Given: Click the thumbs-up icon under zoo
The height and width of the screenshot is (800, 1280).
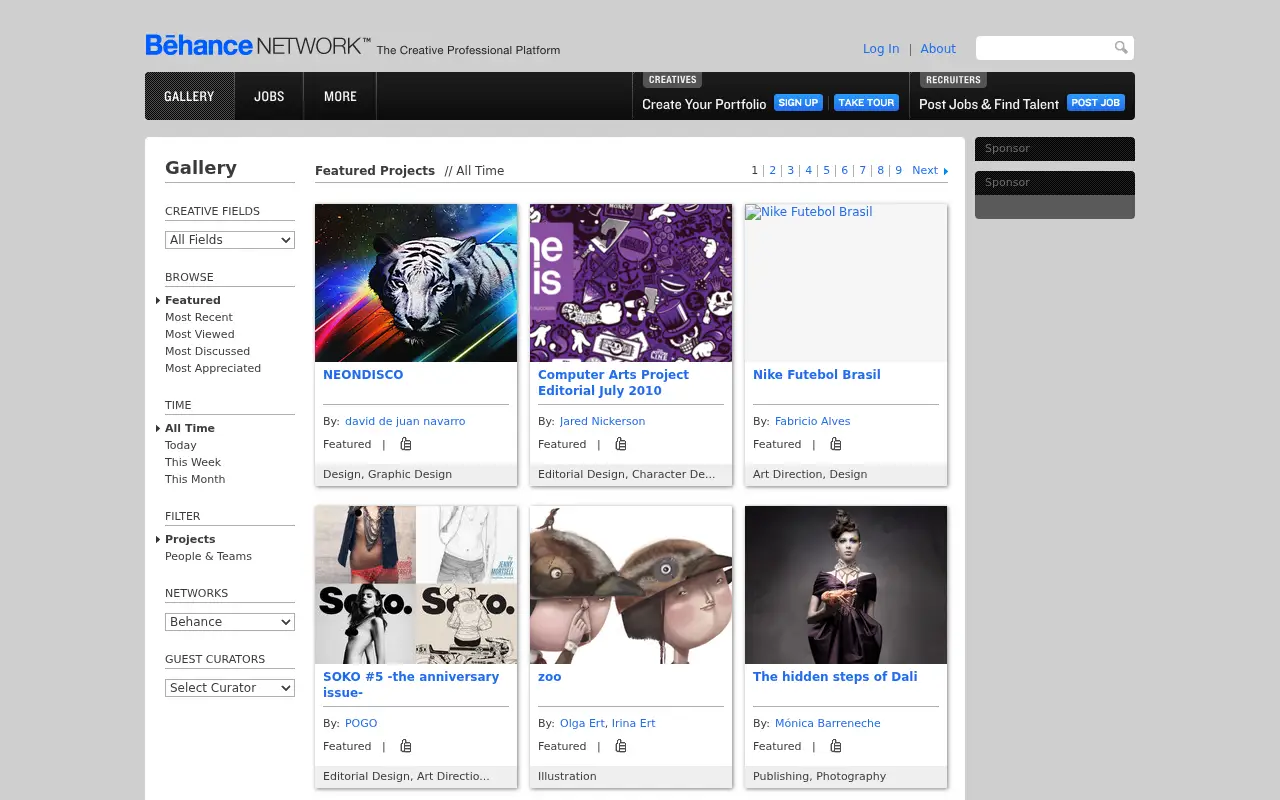Looking at the screenshot, I should pos(621,746).
